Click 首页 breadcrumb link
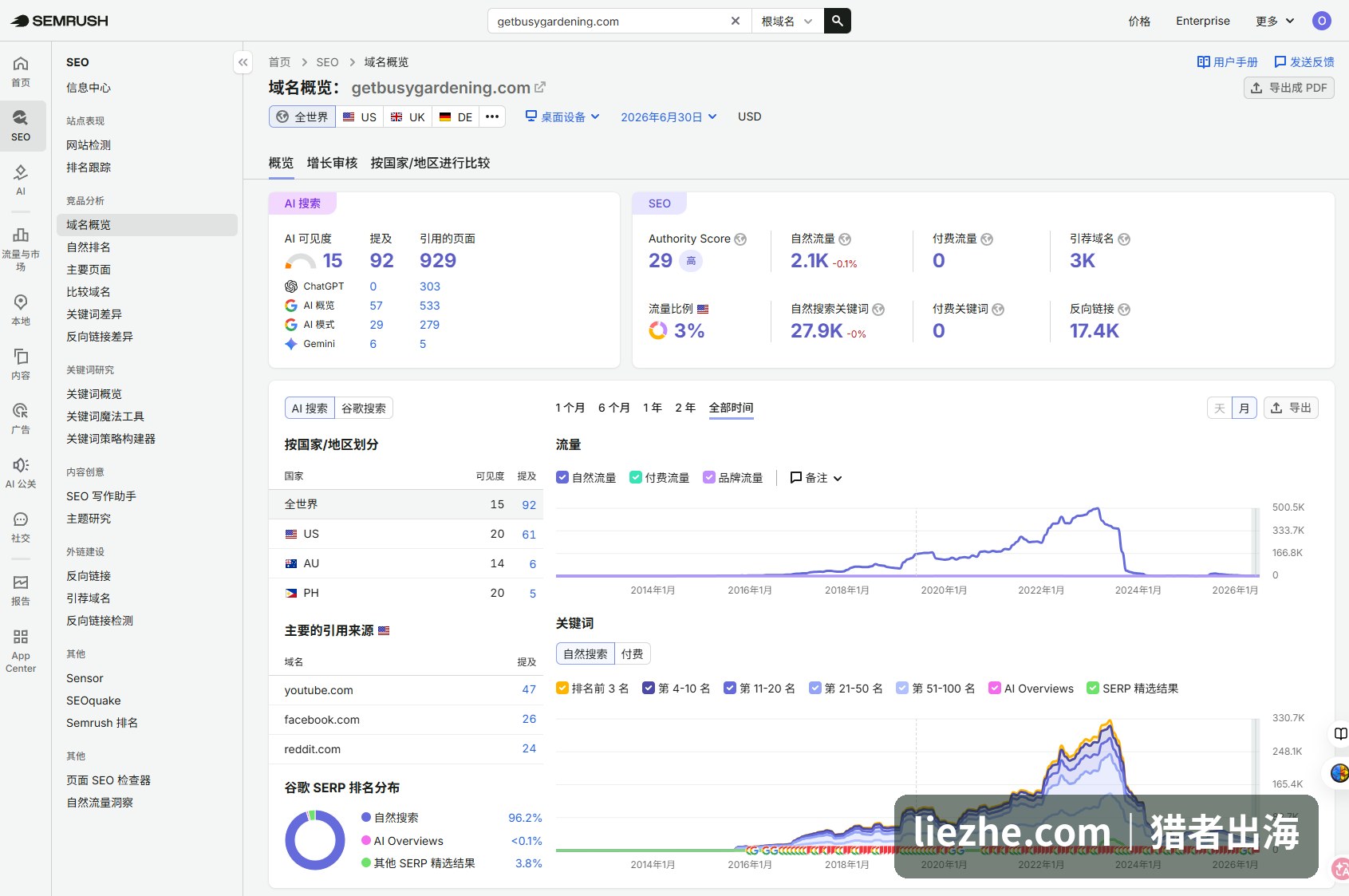This screenshot has width=1349, height=896. [279, 61]
